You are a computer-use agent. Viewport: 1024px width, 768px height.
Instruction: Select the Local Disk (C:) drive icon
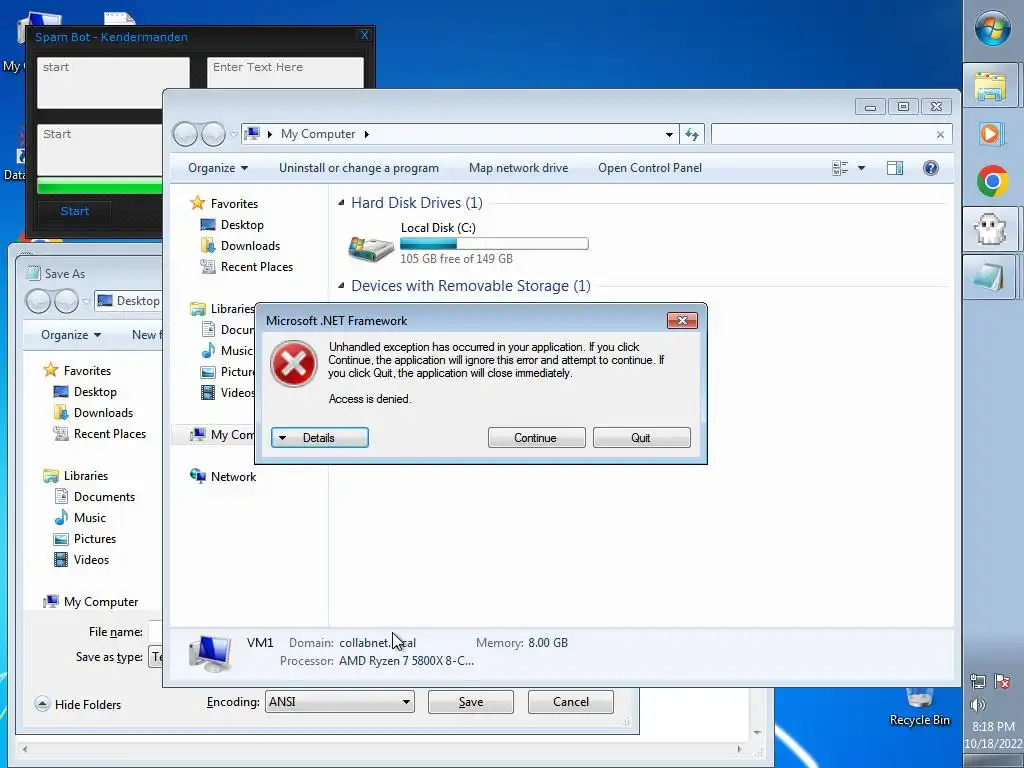371,248
